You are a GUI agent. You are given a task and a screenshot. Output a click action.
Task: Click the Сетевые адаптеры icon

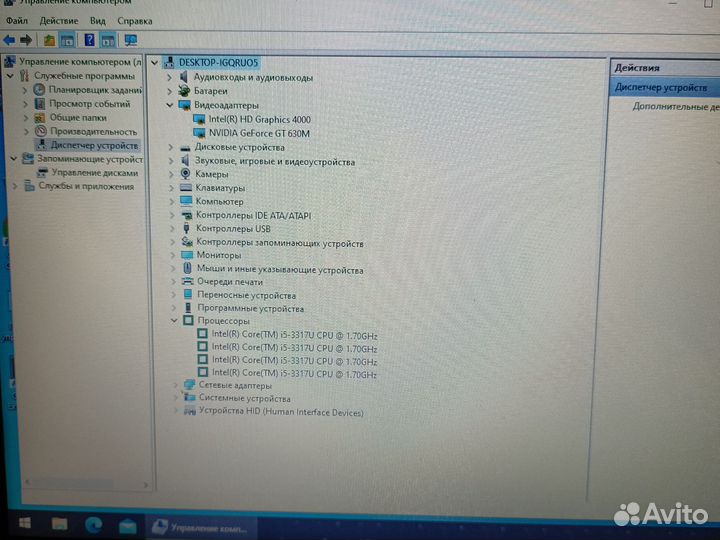(x=189, y=385)
